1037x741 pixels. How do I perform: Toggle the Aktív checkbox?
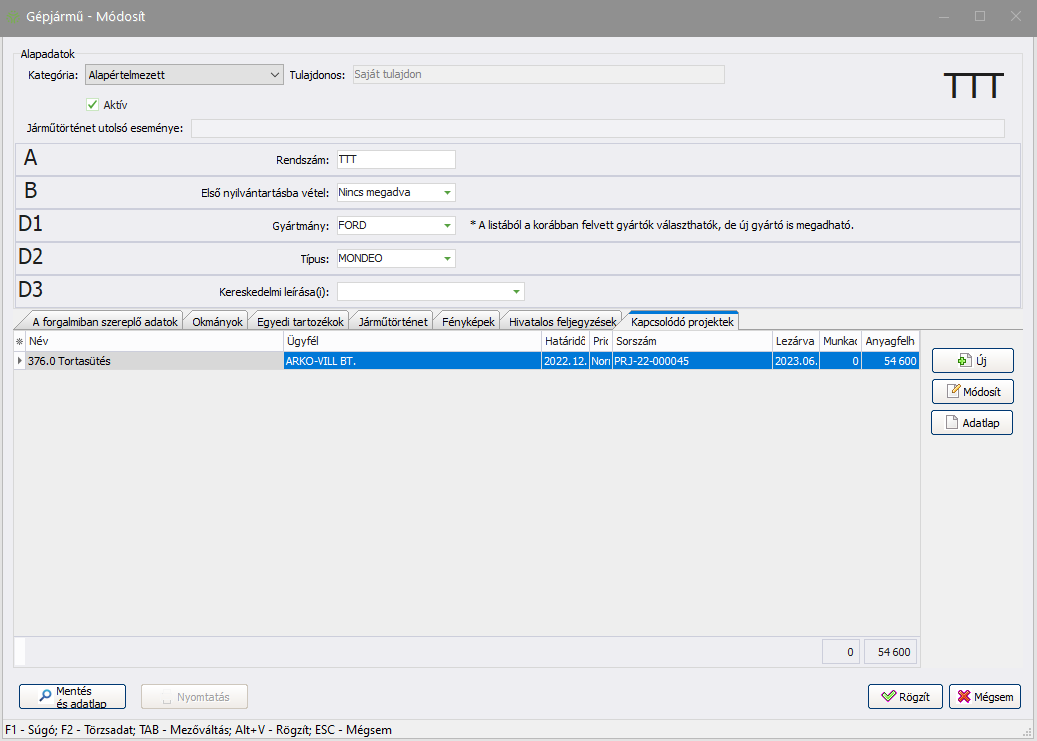[93, 104]
